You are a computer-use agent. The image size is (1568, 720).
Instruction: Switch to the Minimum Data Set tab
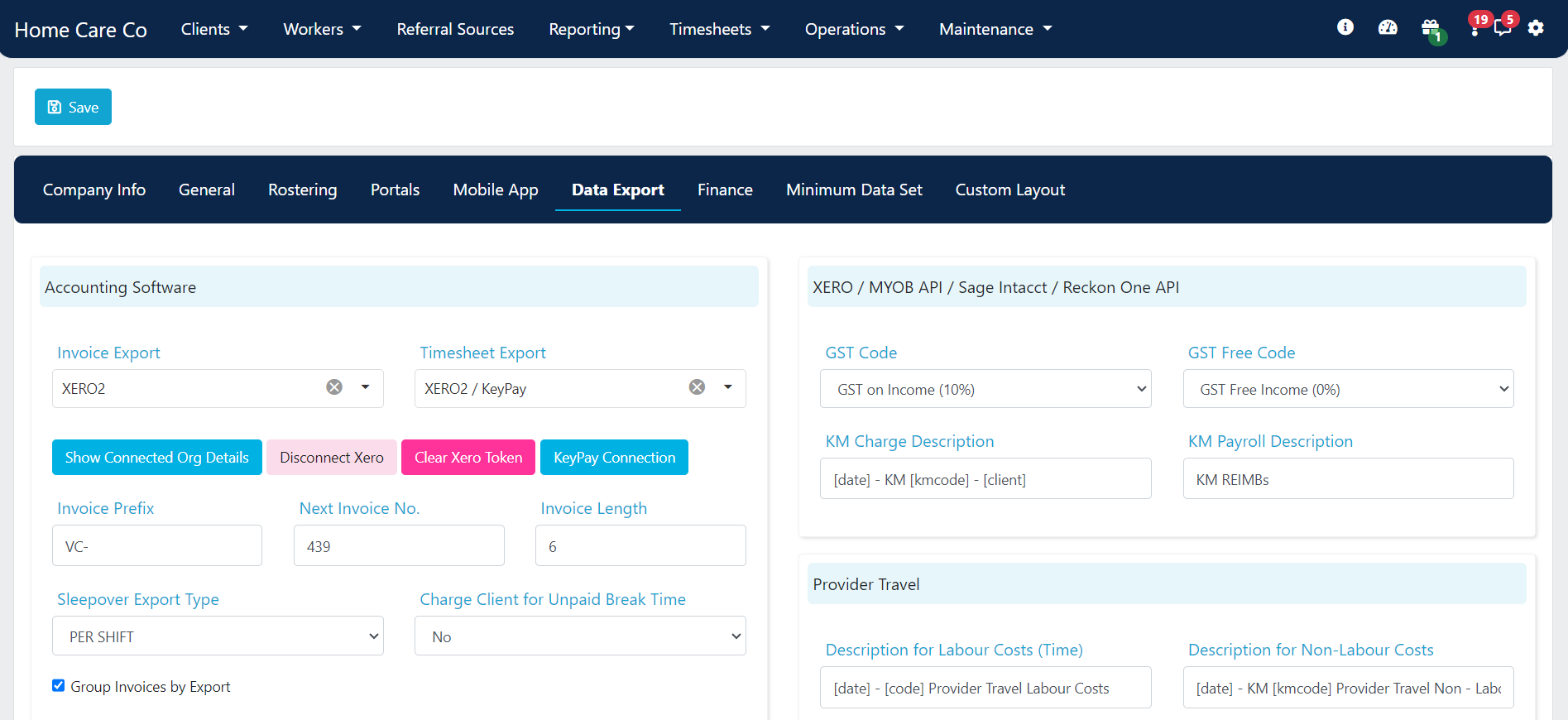854,190
